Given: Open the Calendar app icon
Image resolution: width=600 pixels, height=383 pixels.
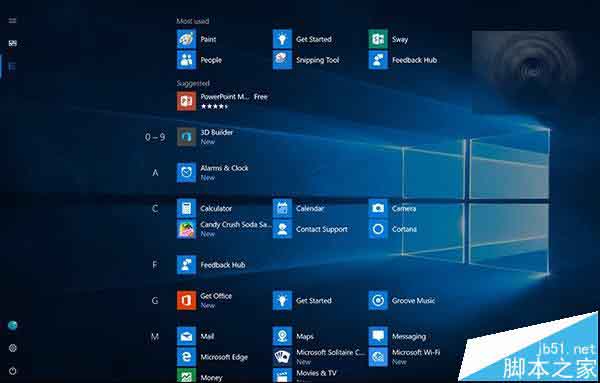Looking at the screenshot, I should click(282, 209).
